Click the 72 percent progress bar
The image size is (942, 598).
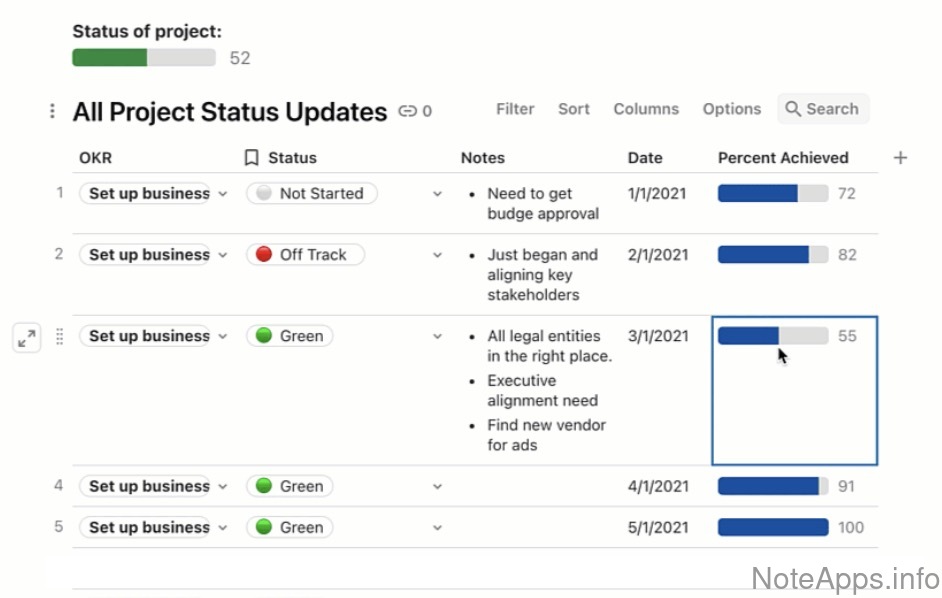point(772,194)
